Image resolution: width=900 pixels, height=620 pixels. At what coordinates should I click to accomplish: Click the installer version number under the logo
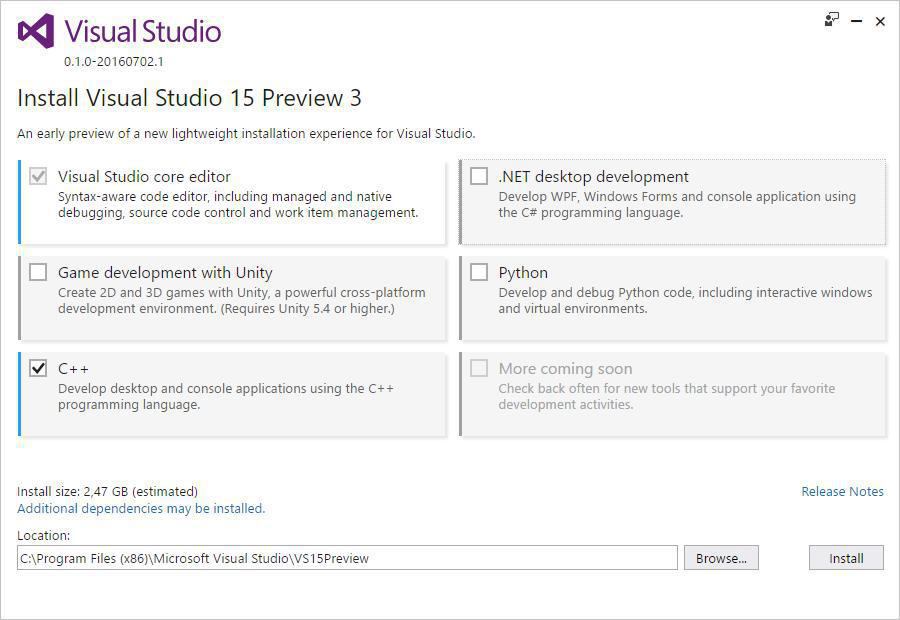click(x=114, y=62)
